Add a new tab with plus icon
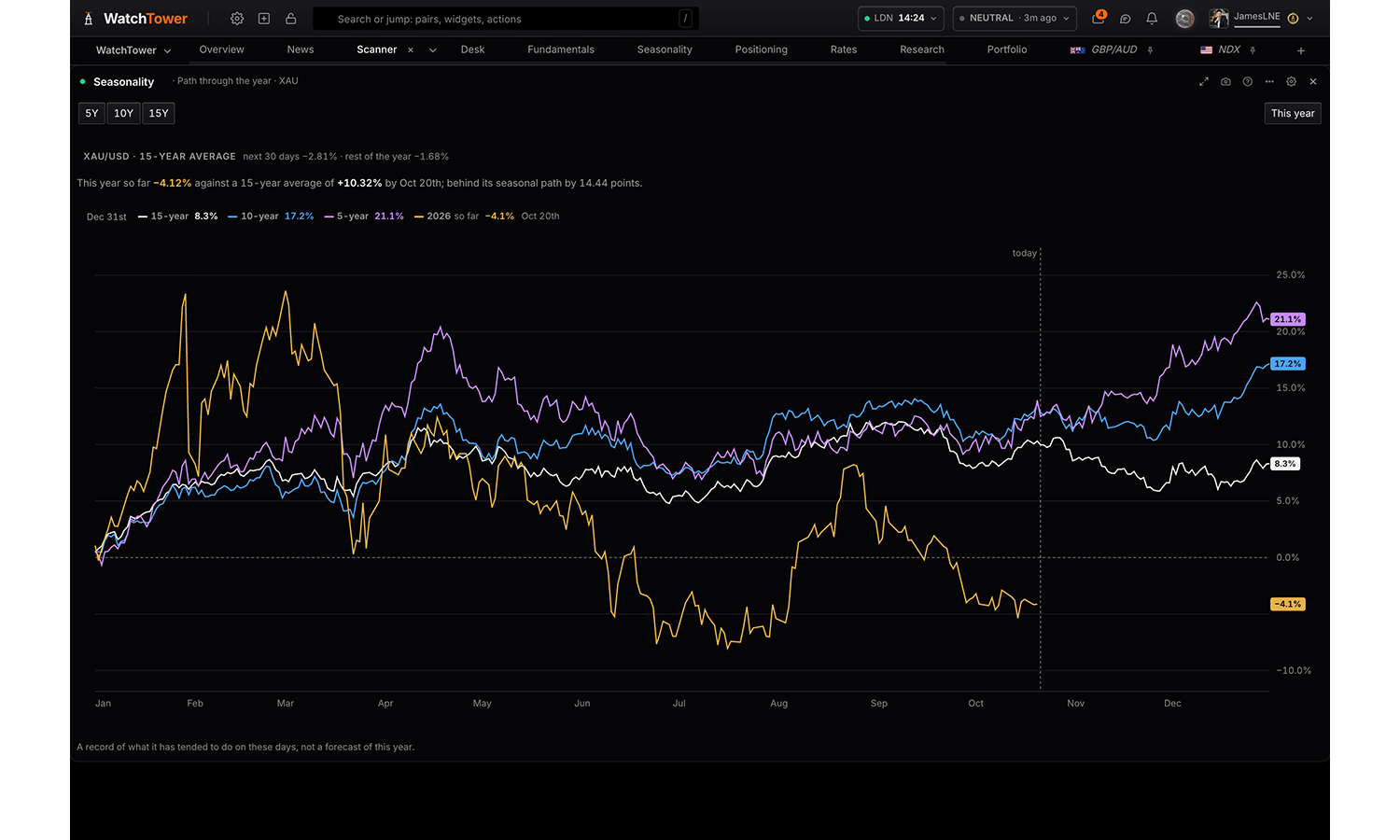This screenshot has width=1400, height=840. [1301, 50]
